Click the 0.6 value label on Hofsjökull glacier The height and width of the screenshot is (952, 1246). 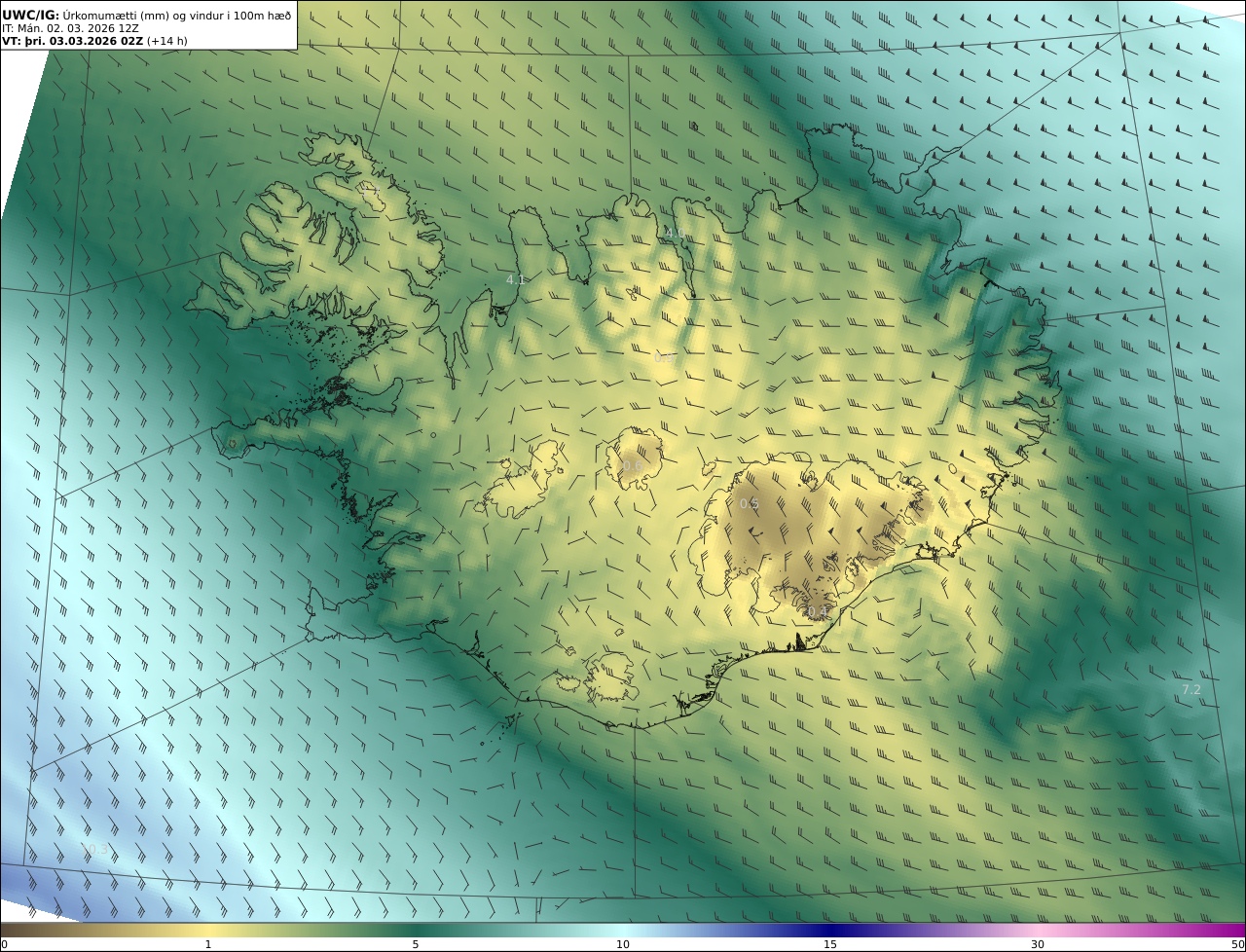click(x=633, y=466)
